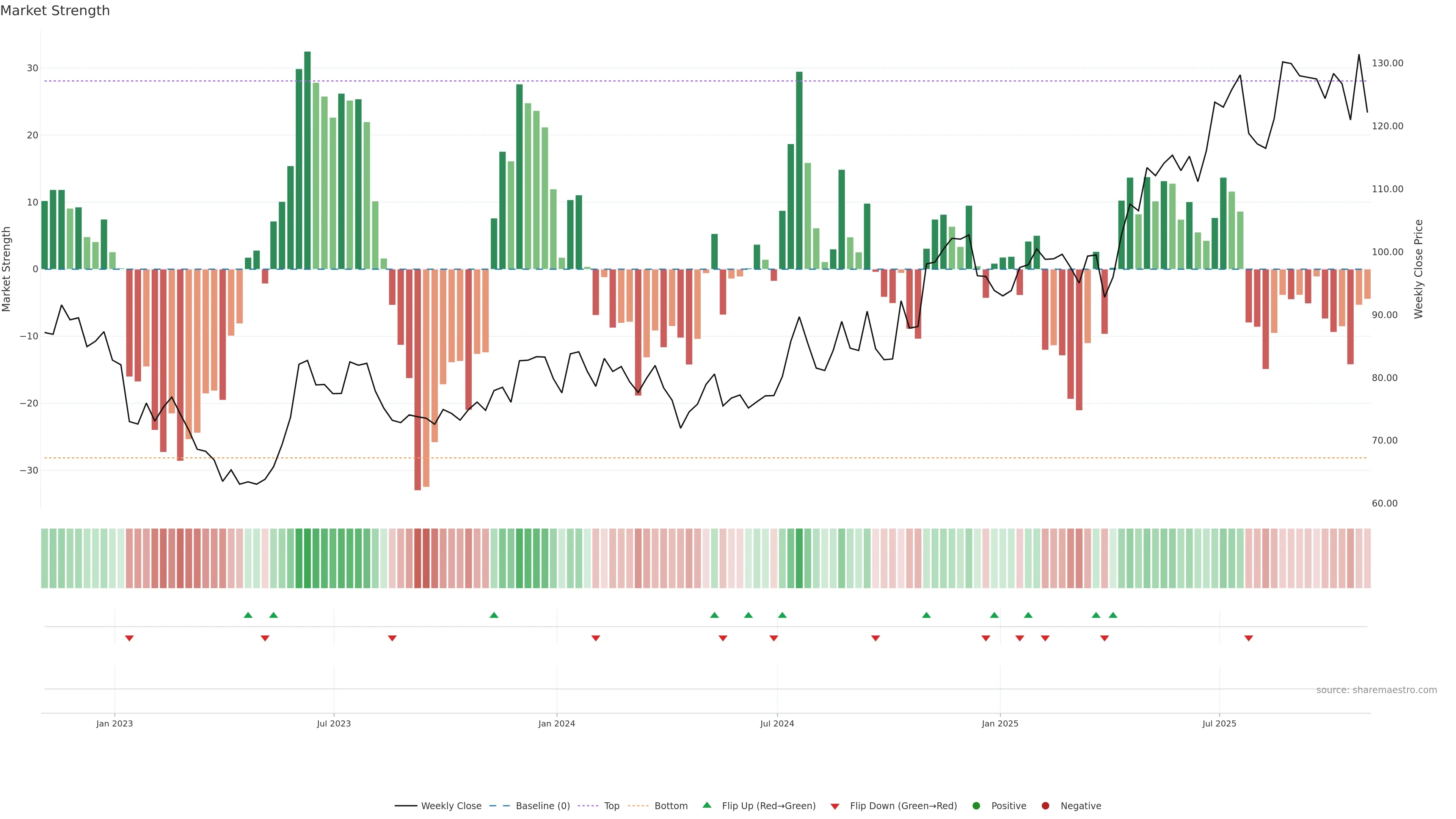Click the Jan 2025 x-axis label

(x=1000, y=723)
